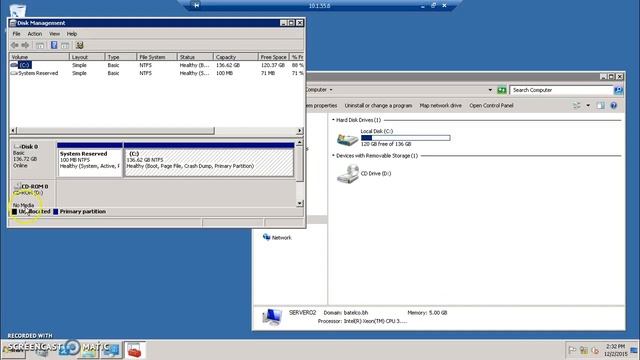Sort by the Status column header

pos(195,57)
